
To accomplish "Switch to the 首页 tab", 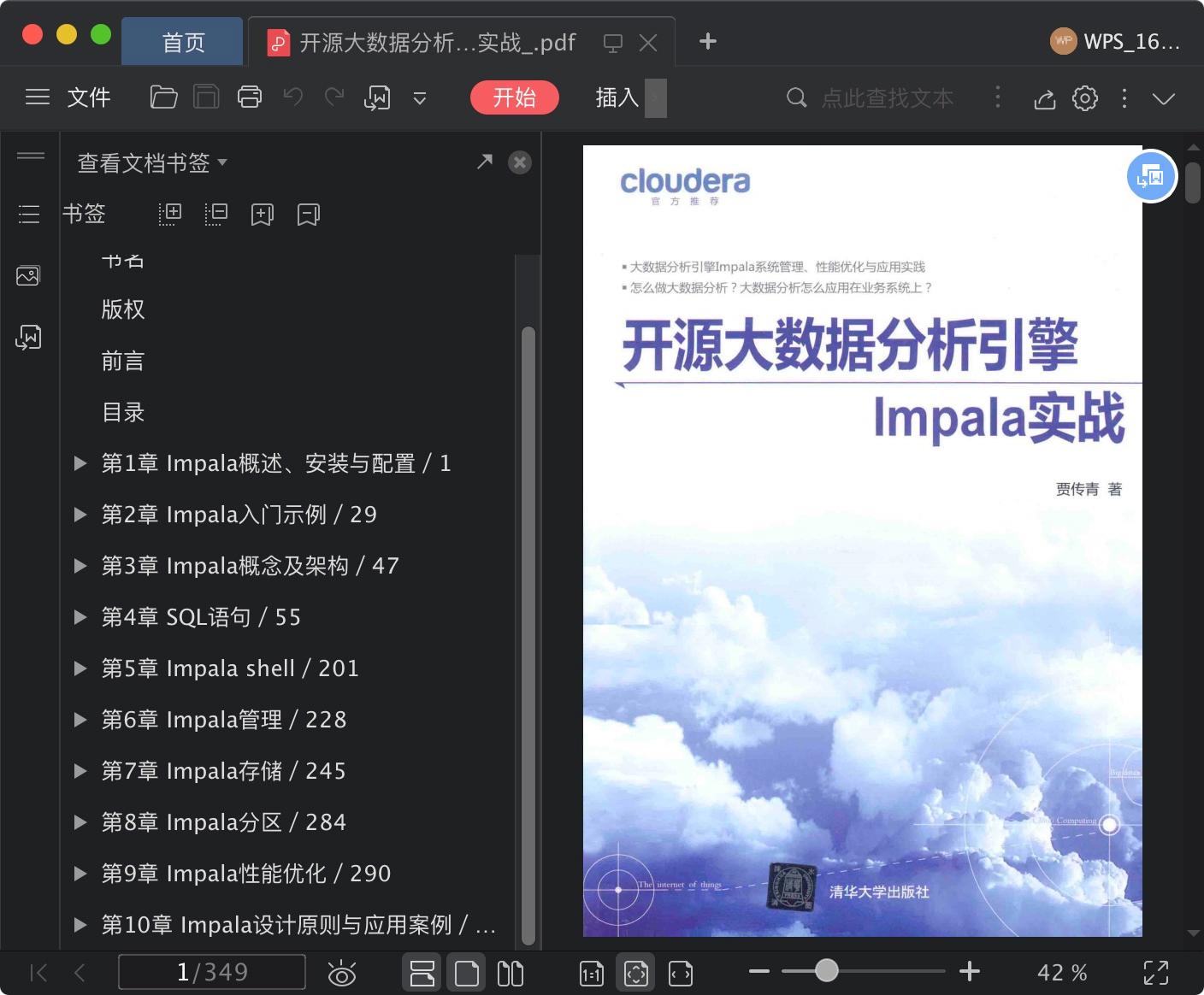I will tap(183, 42).
